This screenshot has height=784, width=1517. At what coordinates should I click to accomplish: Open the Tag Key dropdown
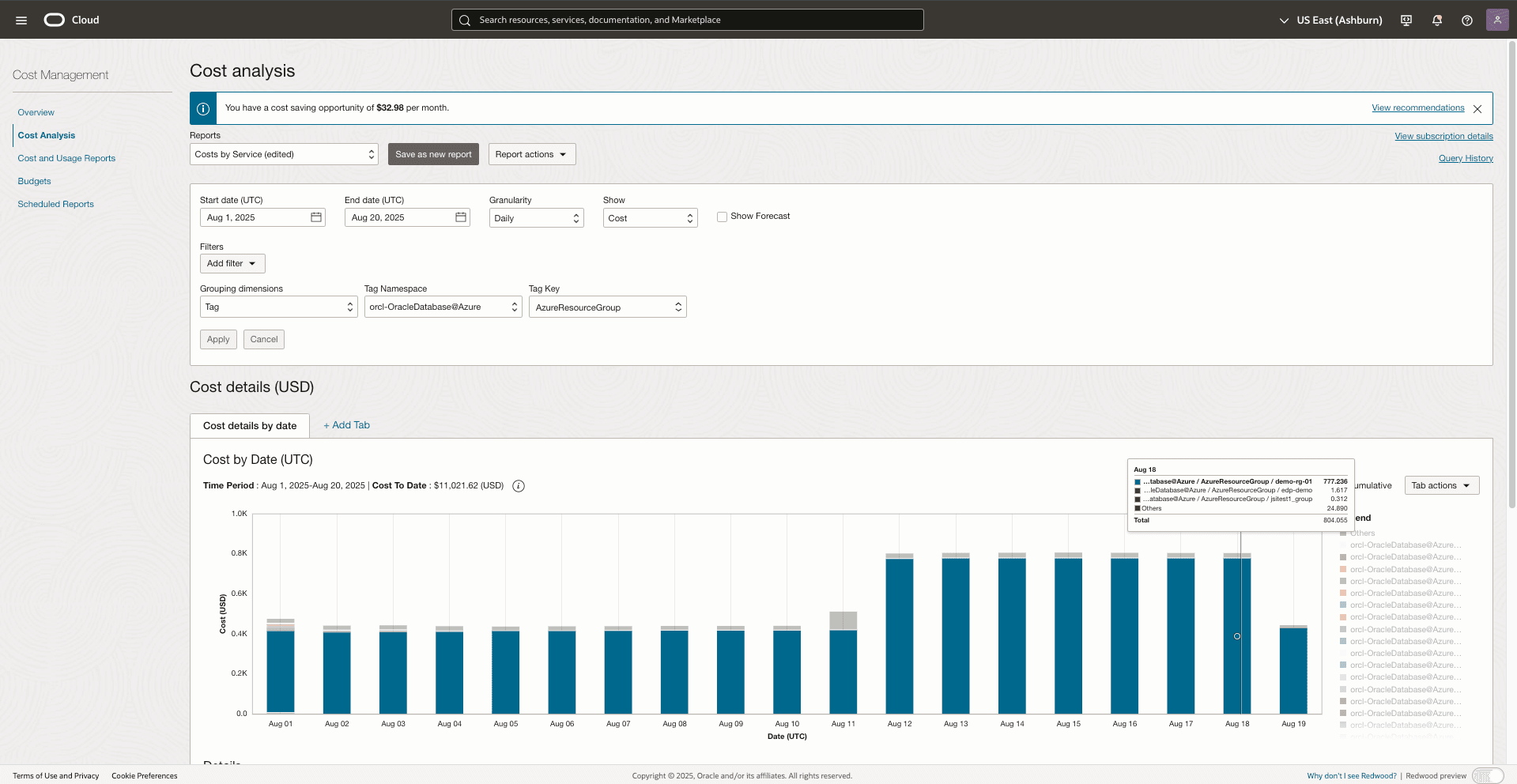pos(608,307)
